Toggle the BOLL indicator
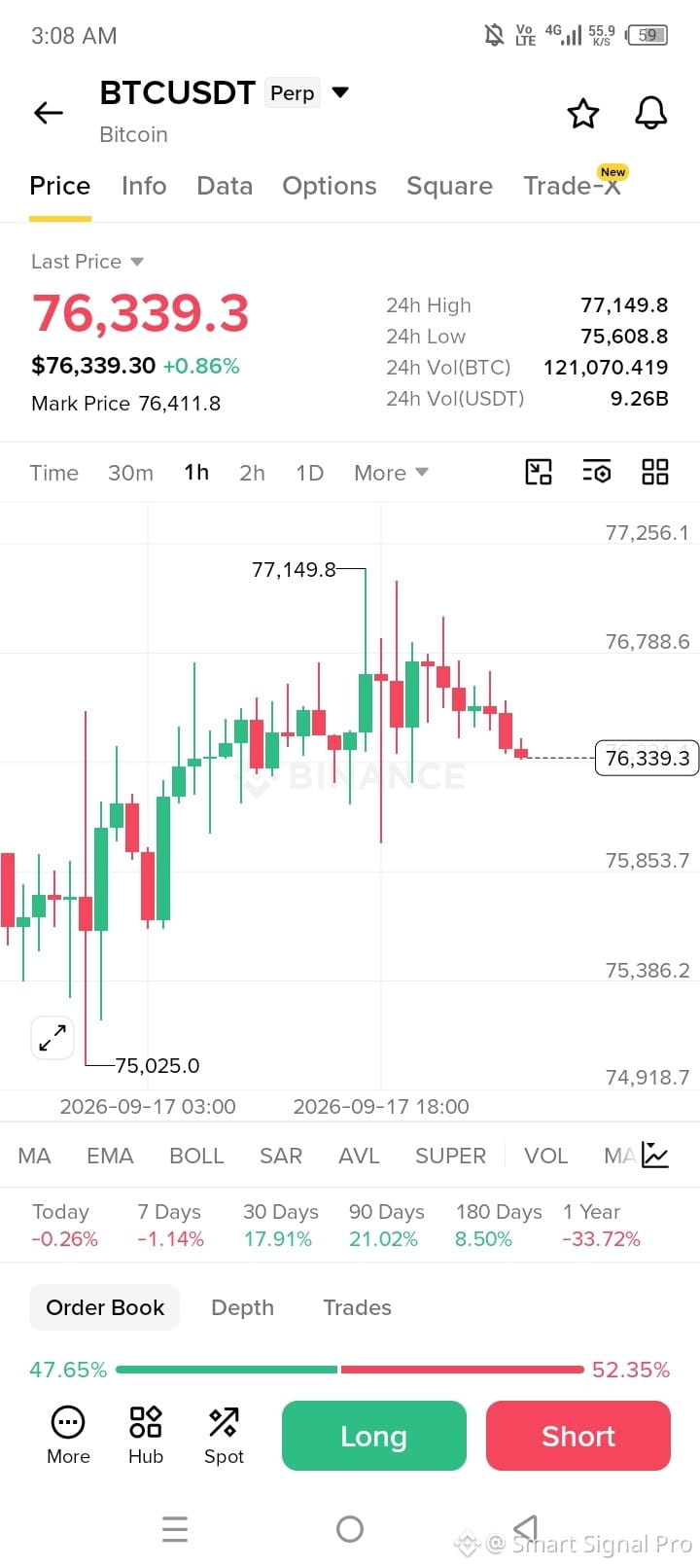Image resolution: width=700 pixels, height=1568 pixels. [196, 1156]
